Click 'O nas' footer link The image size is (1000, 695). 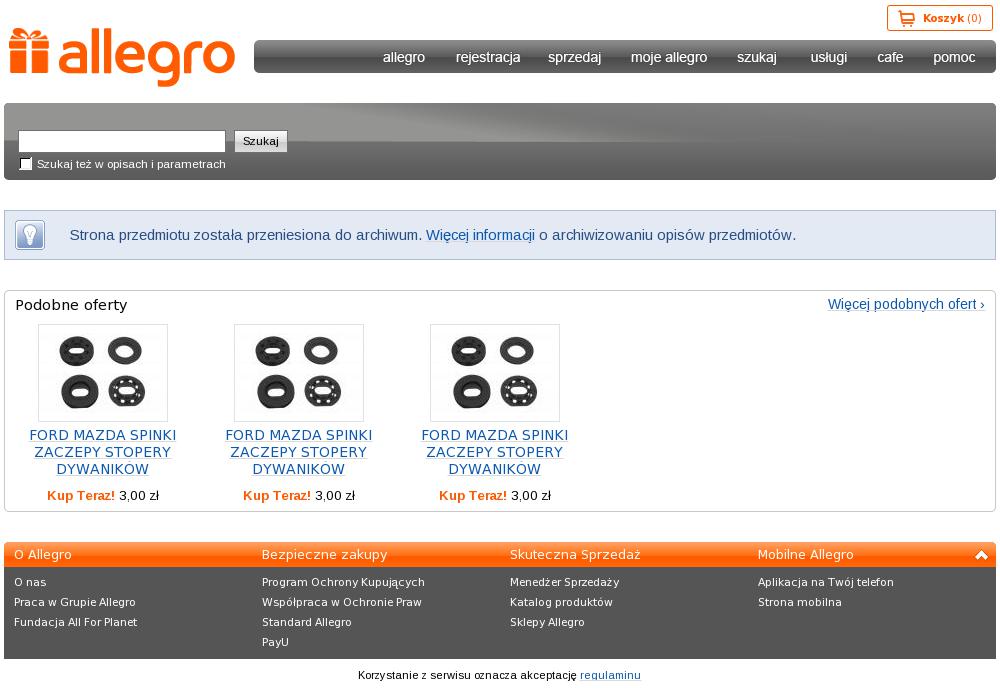pos(30,582)
